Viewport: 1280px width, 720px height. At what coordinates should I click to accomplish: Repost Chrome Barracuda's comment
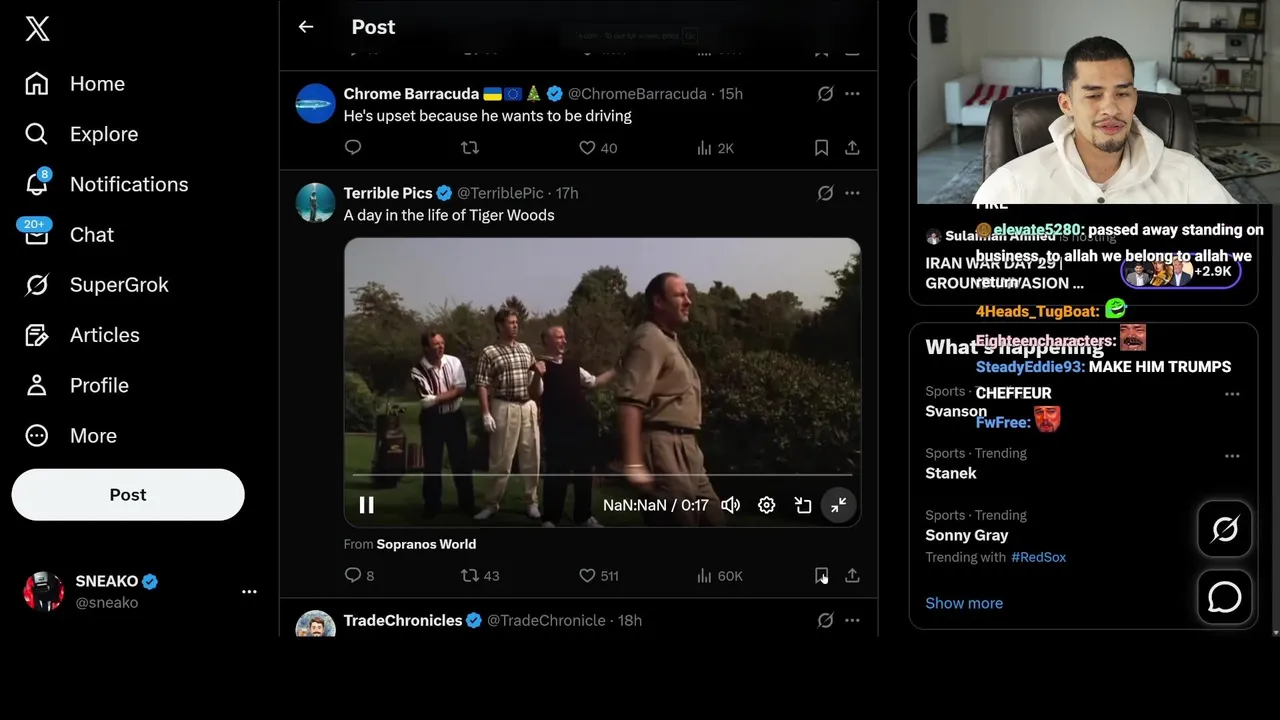pos(469,148)
